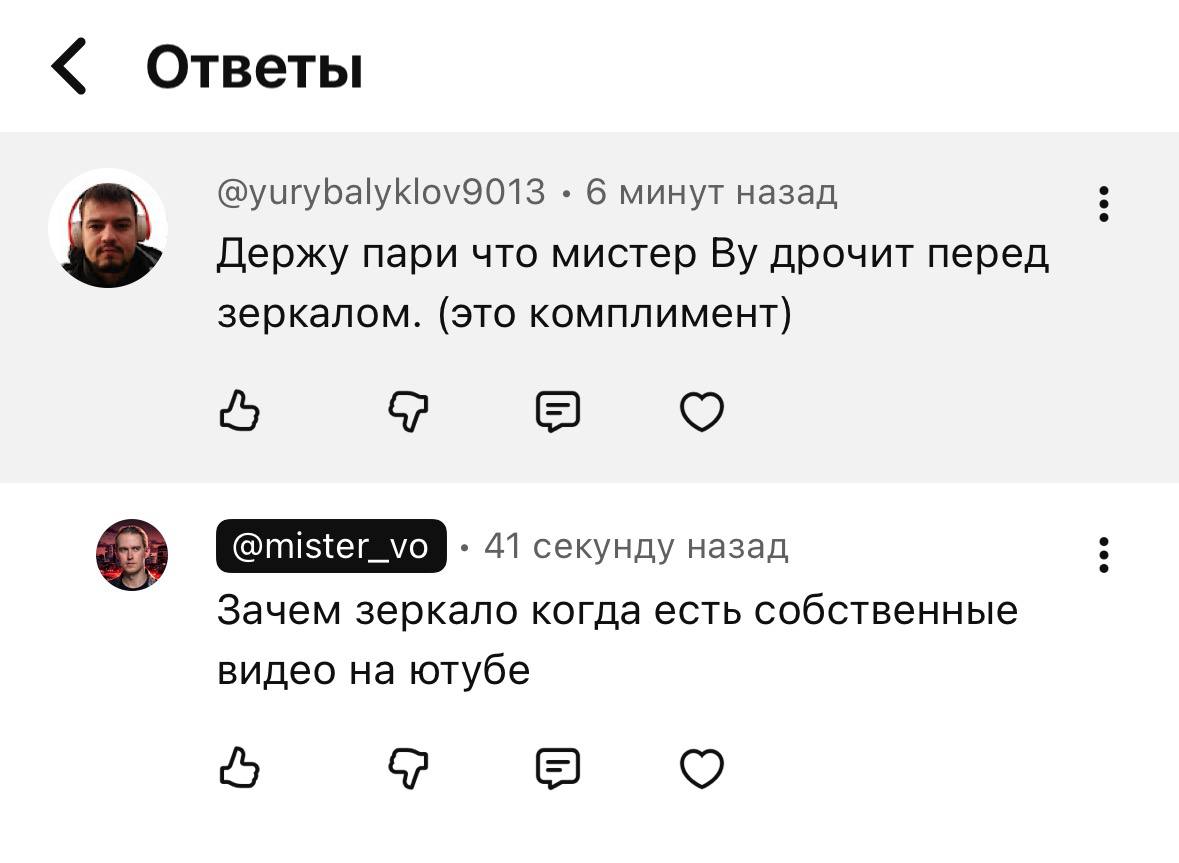This screenshot has width=1179, height=863.
Task: Heart the comment from @yurybalyklov9013
Action: click(x=701, y=410)
